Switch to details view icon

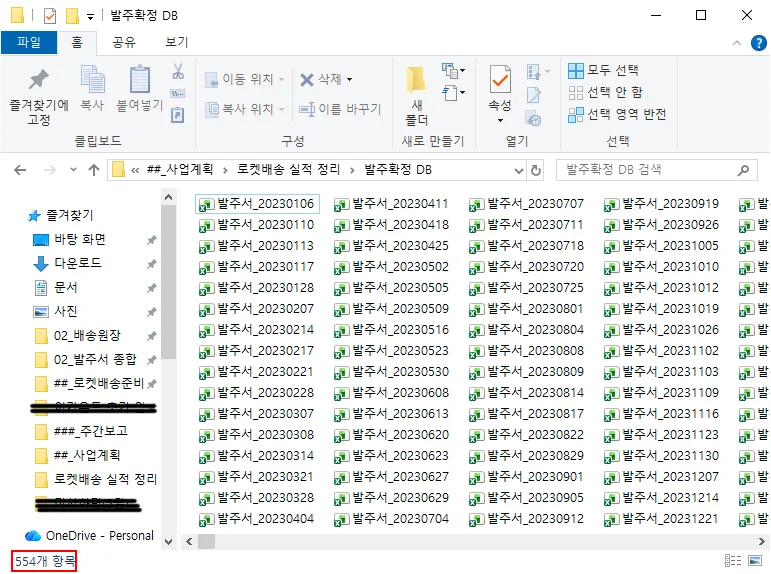pyautogui.click(x=733, y=561)
